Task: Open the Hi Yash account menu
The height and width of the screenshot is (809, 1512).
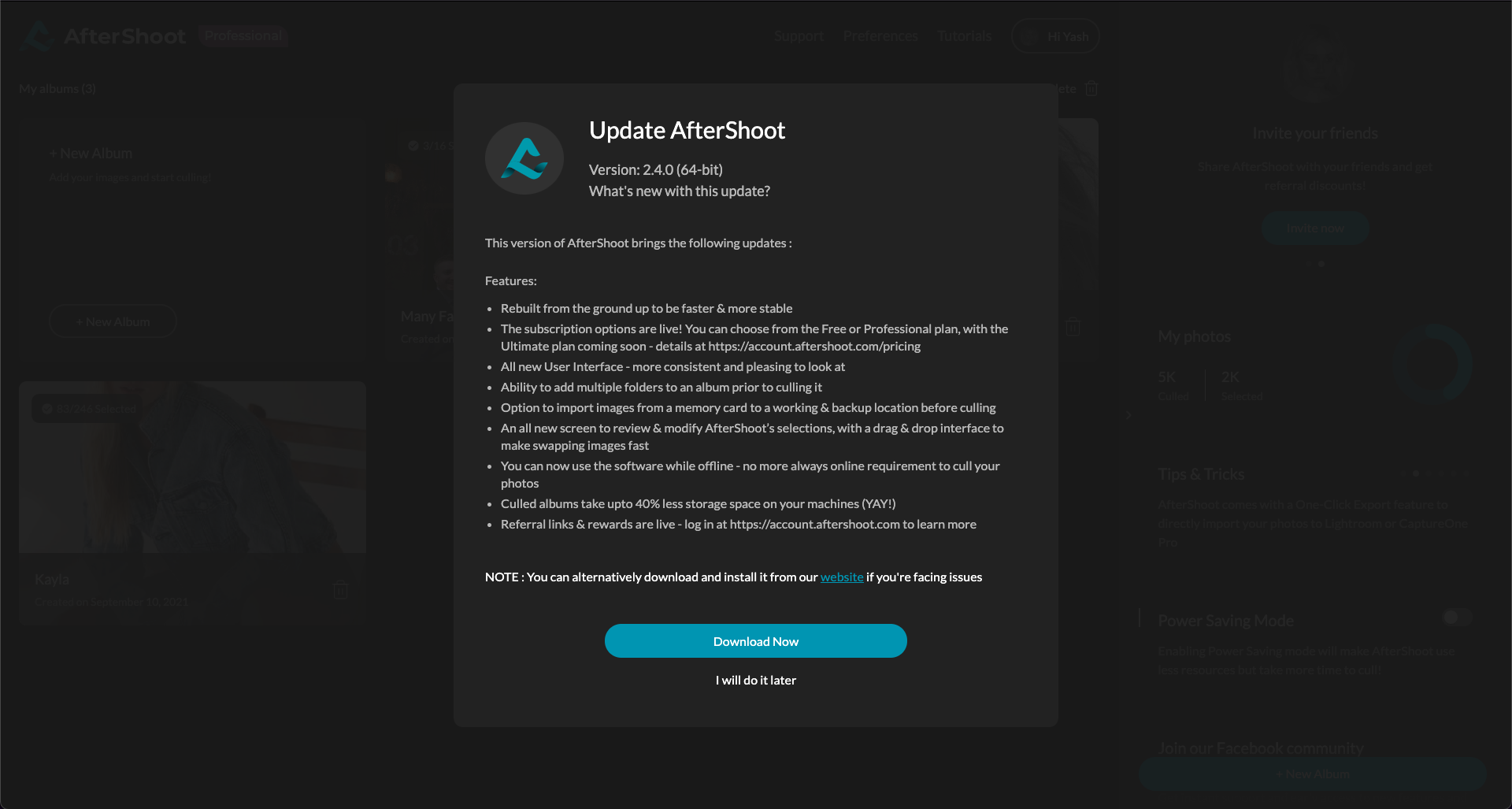Action: click(x=1055, y=36)
